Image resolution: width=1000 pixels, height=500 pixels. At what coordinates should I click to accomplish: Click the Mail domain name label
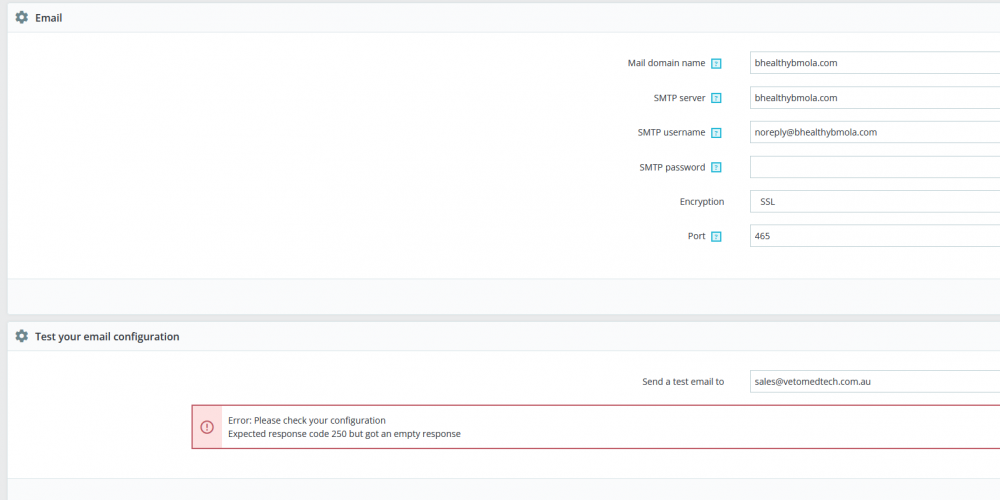point(666,63)
